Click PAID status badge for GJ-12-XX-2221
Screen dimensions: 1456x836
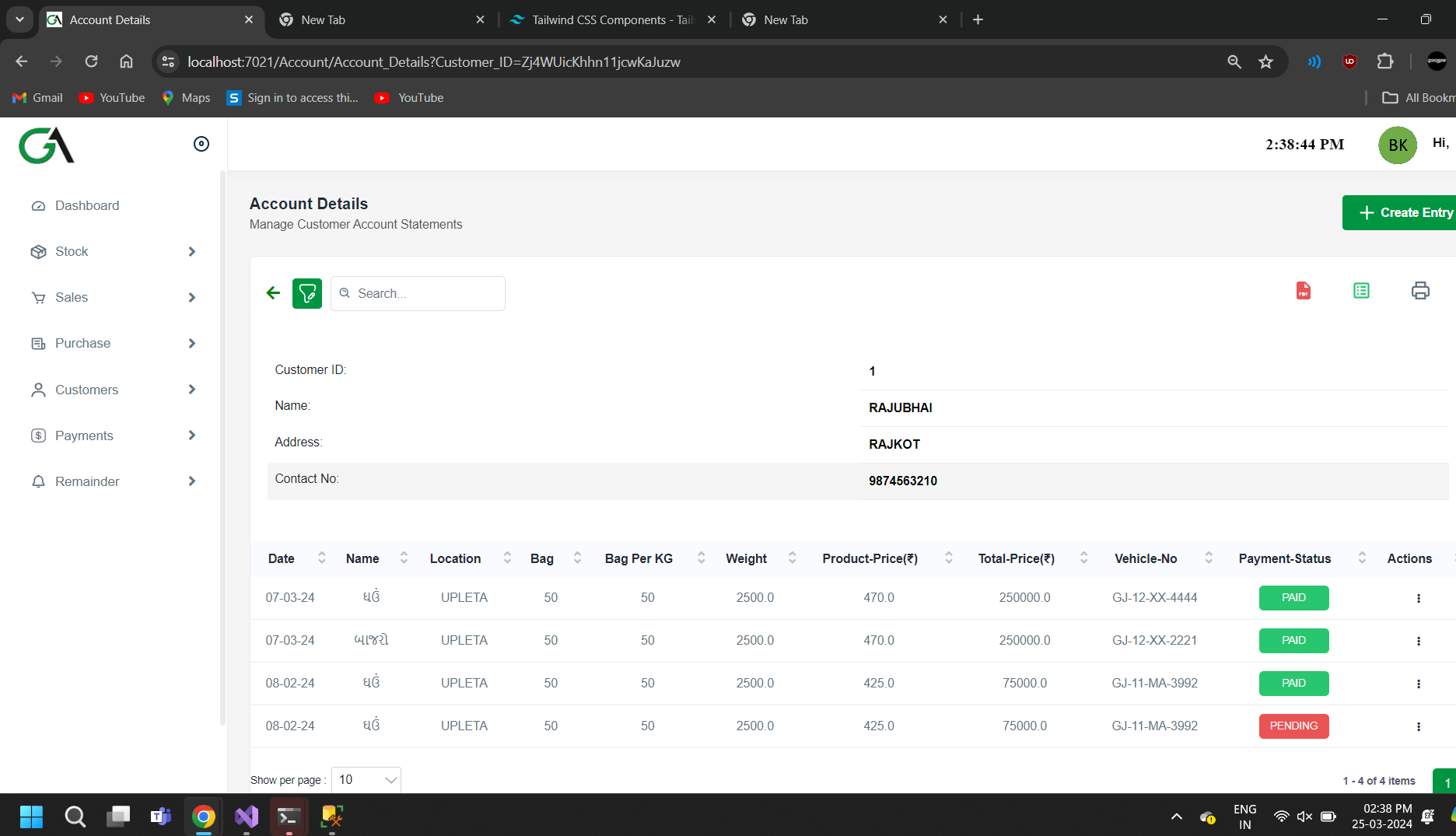click(1293, 641)
